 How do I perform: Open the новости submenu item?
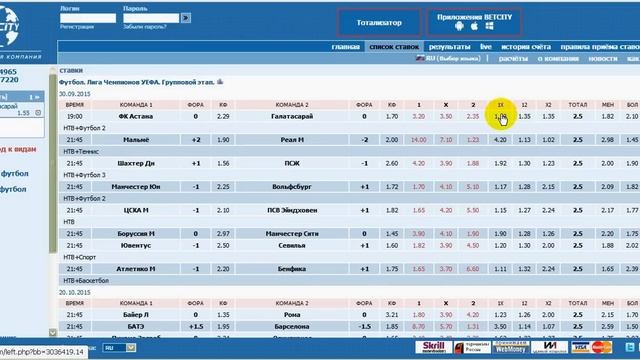point(603,58)
